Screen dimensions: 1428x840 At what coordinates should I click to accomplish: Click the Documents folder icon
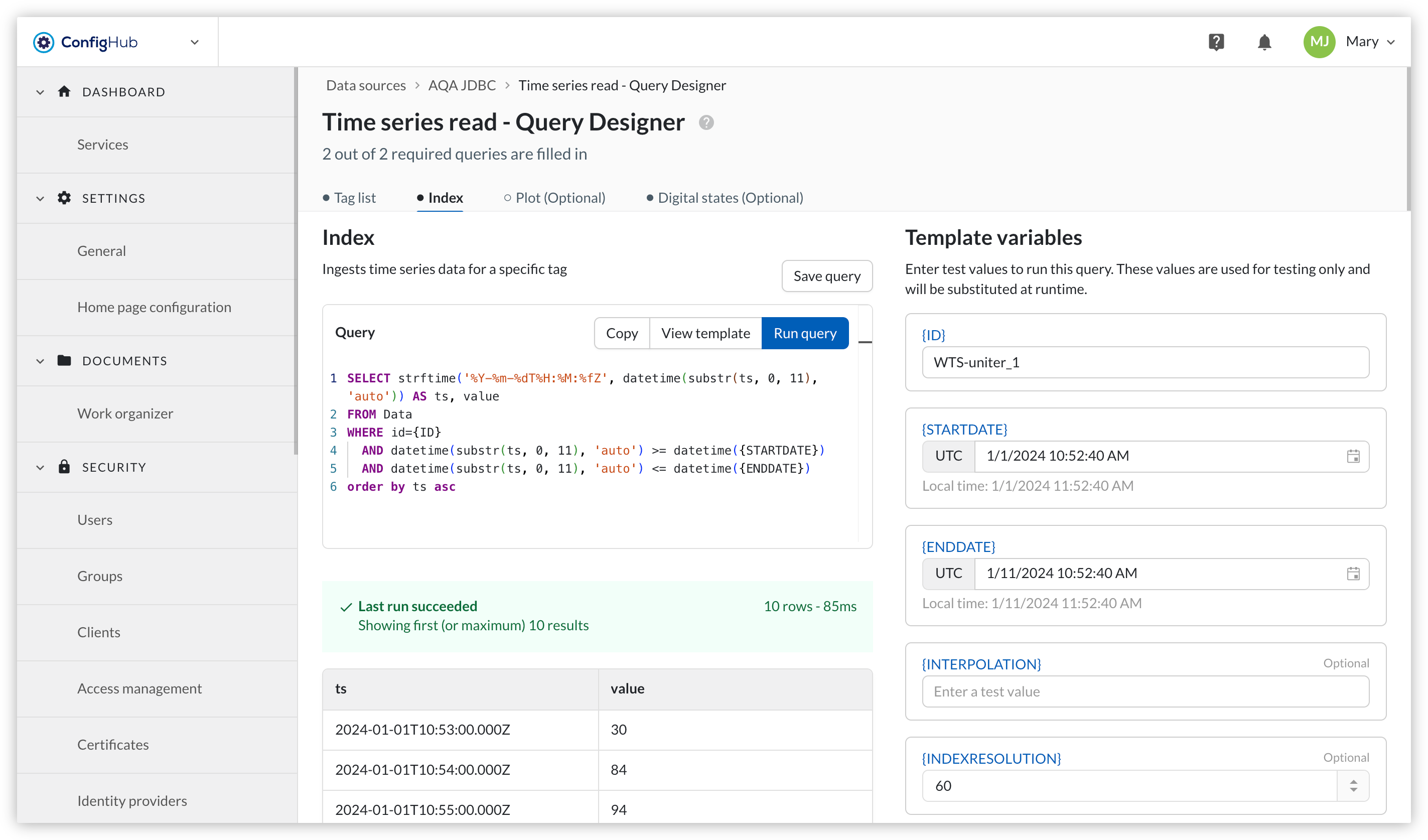(64, 360)
